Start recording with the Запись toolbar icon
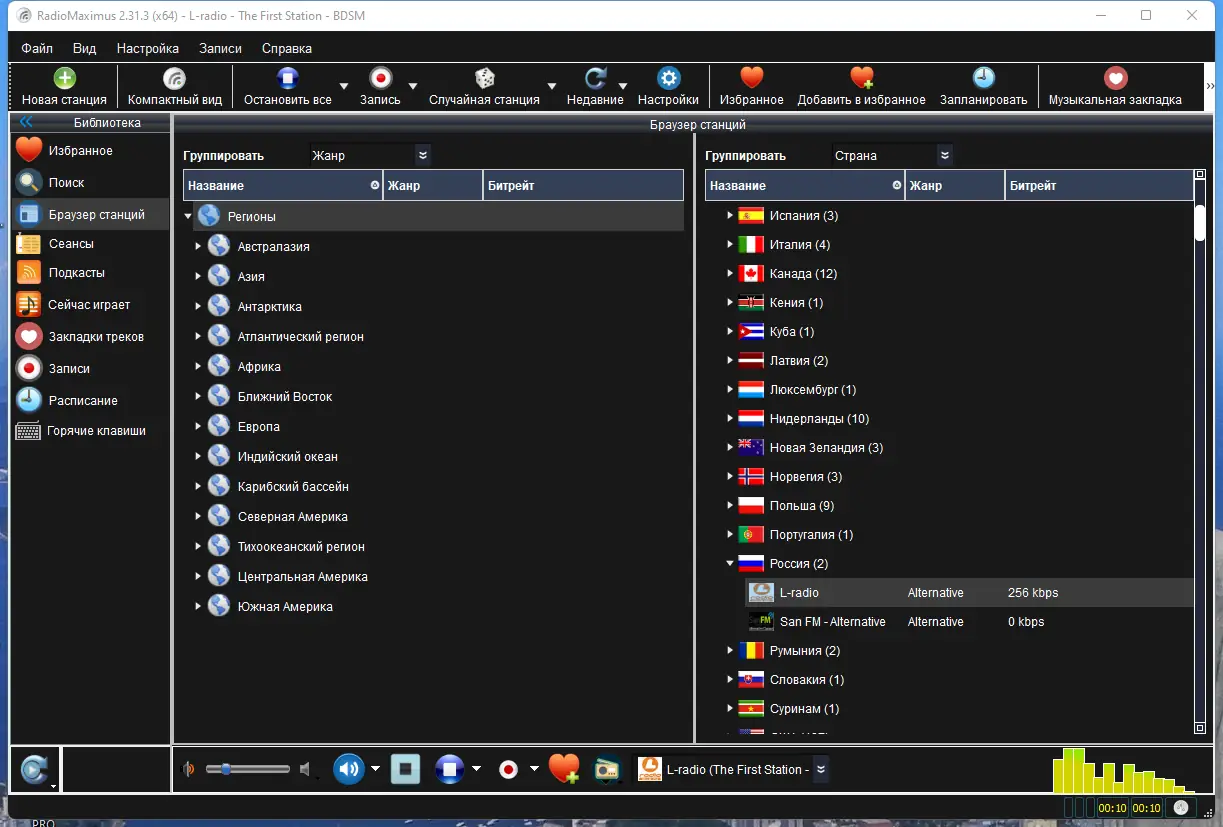The image size is (1223, 827). [x=380, y=87]
